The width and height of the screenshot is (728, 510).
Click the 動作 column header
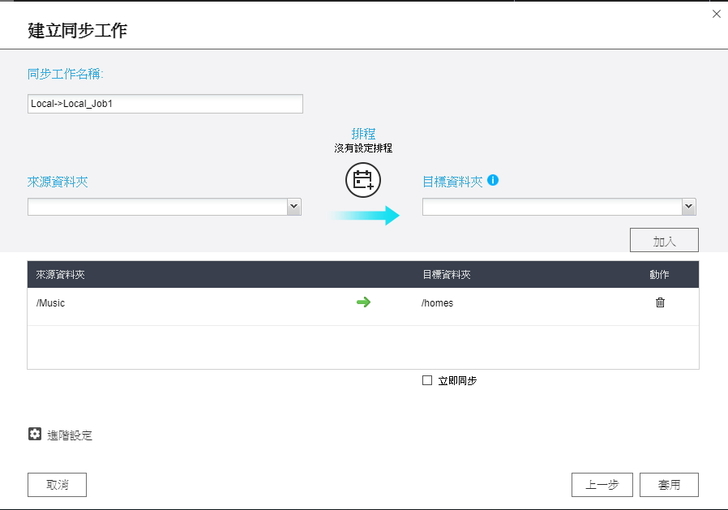coord(659,275)
